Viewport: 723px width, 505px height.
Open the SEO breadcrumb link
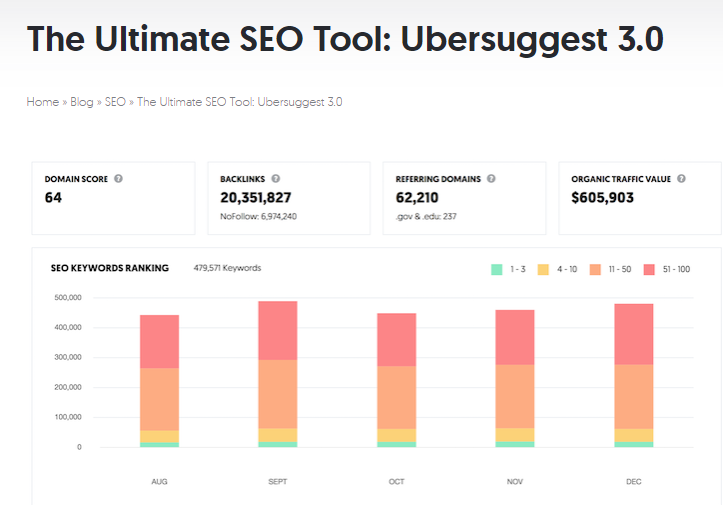pos(115,102)
